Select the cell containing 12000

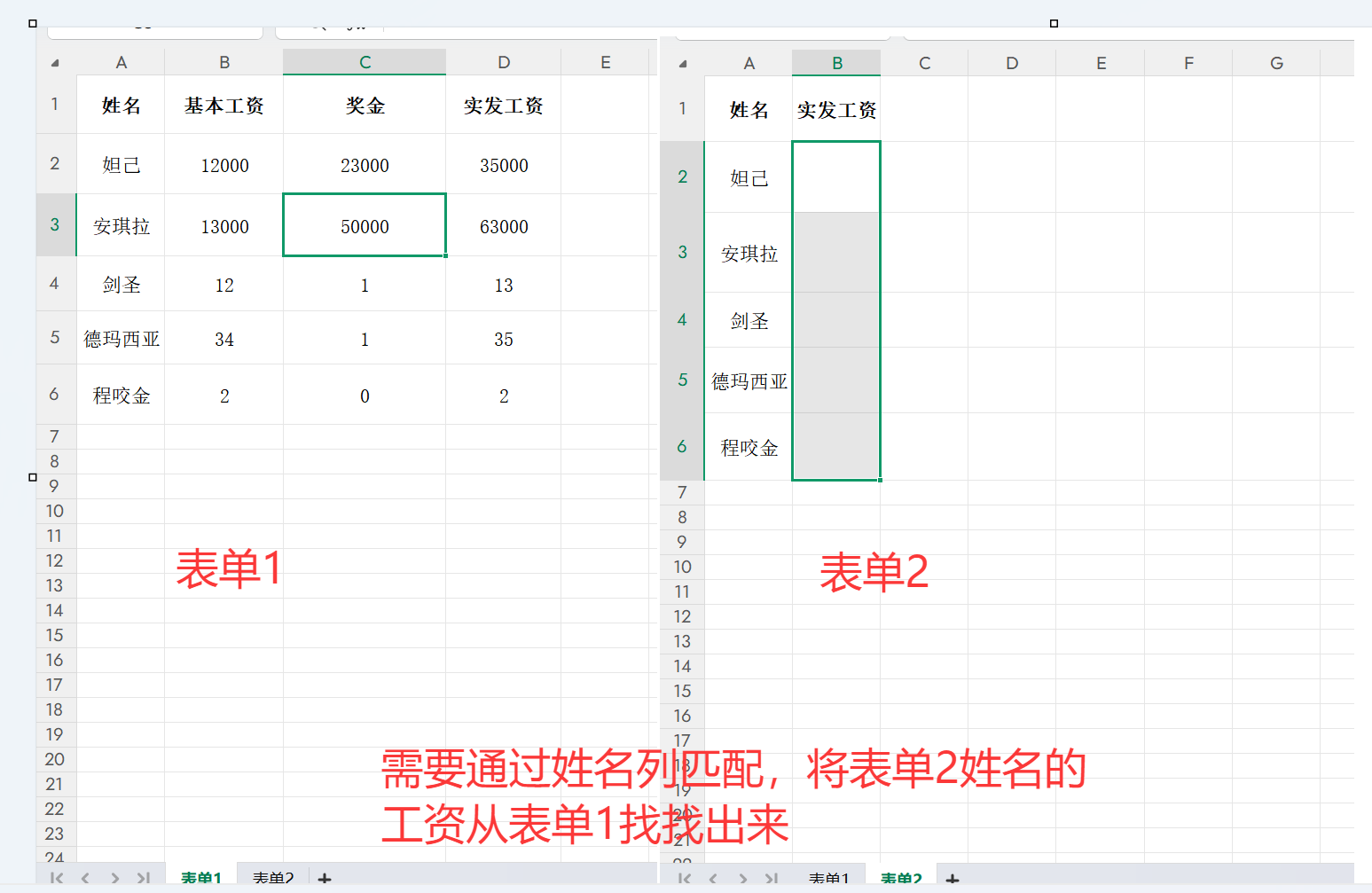224,165
